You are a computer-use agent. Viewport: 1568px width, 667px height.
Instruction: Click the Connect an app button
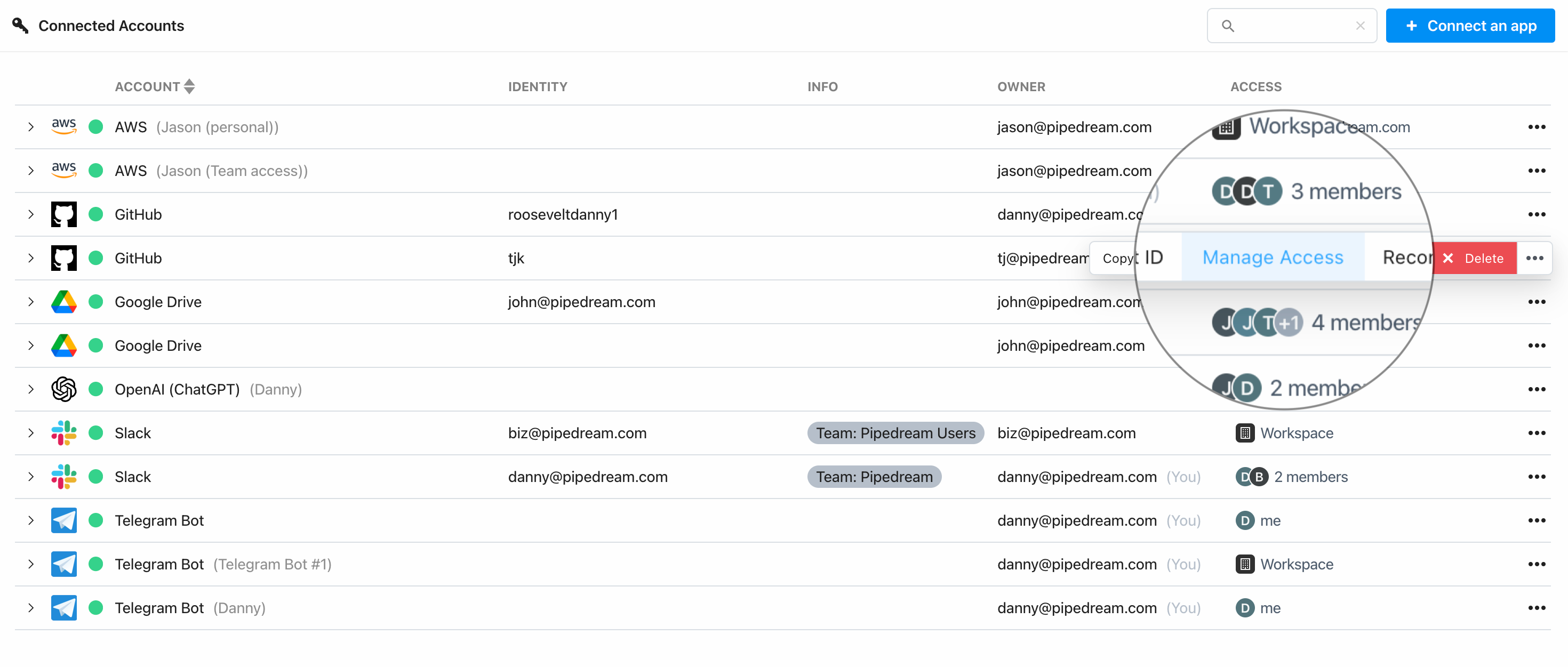[x=1471, y=26]
